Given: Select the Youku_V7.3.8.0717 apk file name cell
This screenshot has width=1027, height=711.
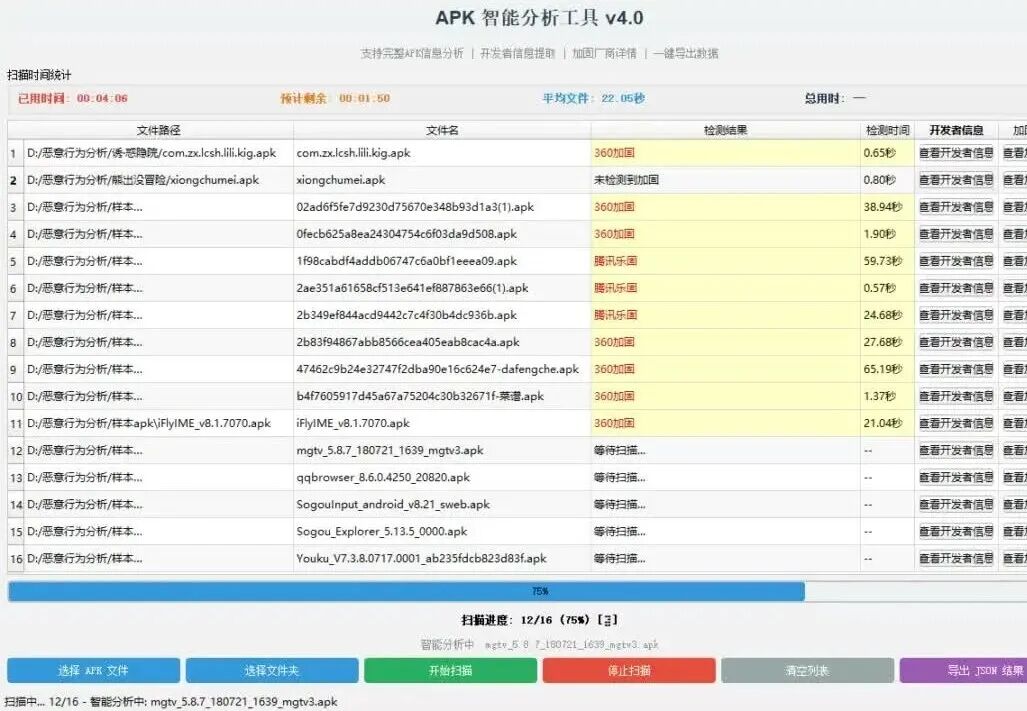Looking at the screenshot, I should tap(442, 558).
